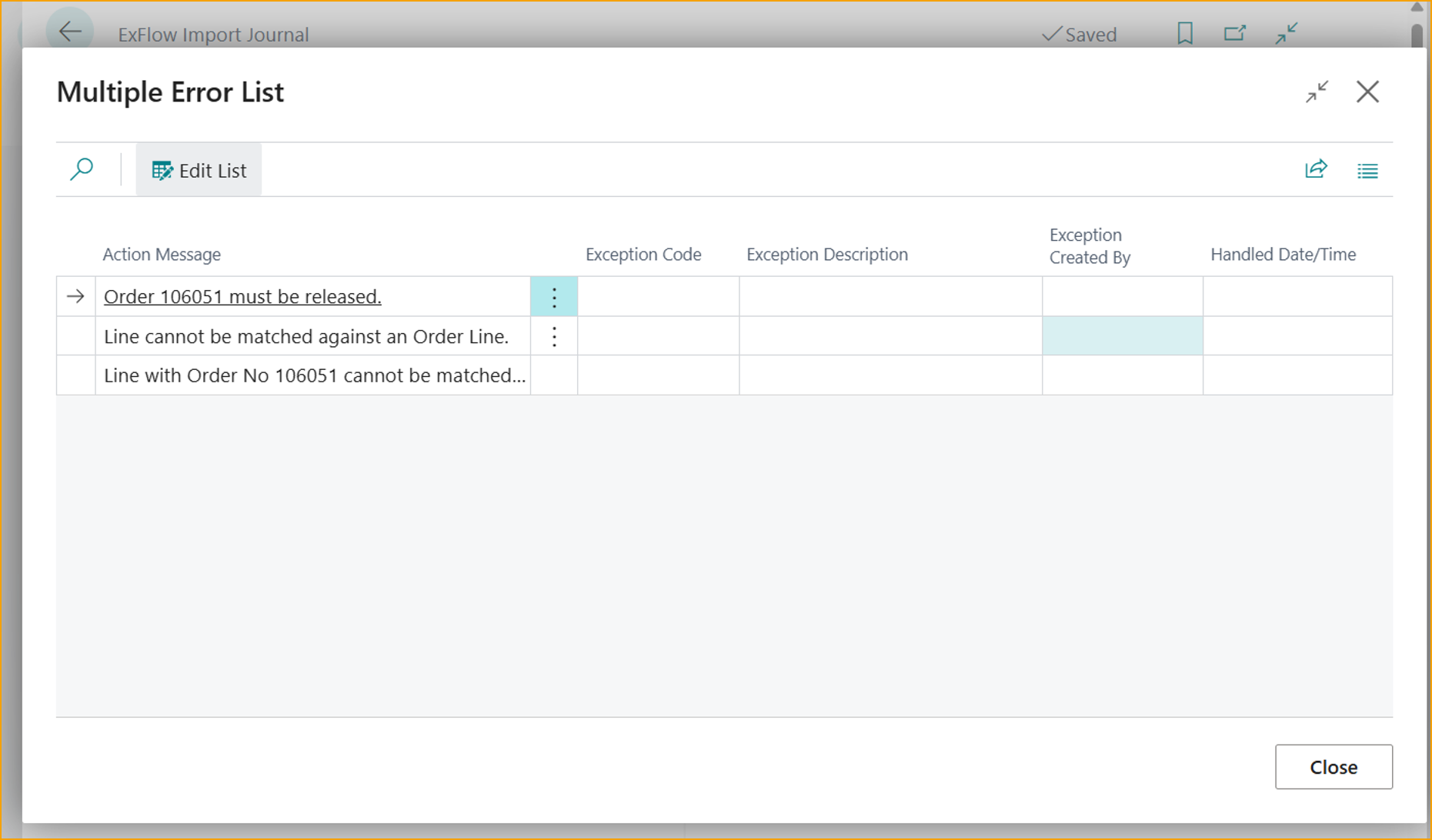Show more options for 'Line cannot be matched' row

coord(554,337)
